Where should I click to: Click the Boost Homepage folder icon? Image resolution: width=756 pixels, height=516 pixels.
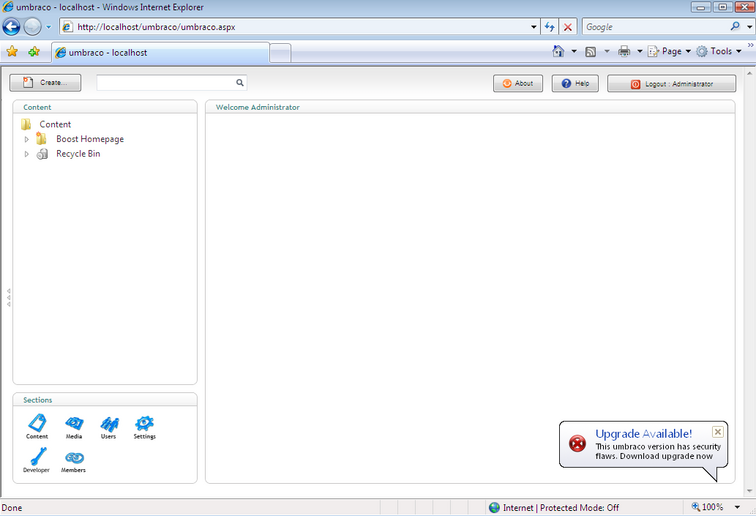coord(41,139)
